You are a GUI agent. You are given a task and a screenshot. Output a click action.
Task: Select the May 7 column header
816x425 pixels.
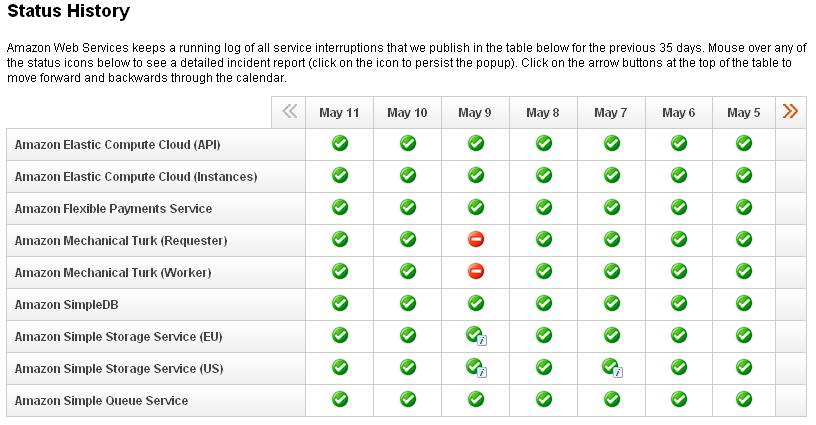pyautogui.click(x=611, y=112)
